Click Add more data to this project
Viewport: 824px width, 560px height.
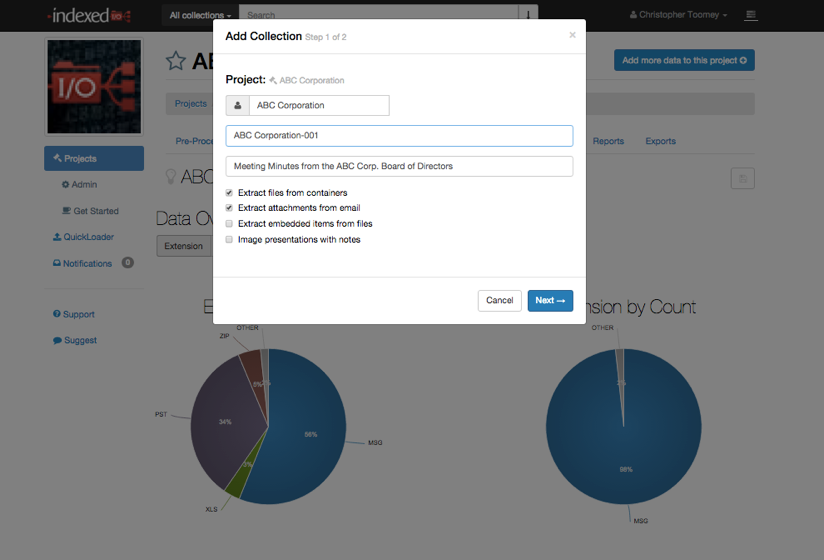pyautogui.click(x=684, y=60)
